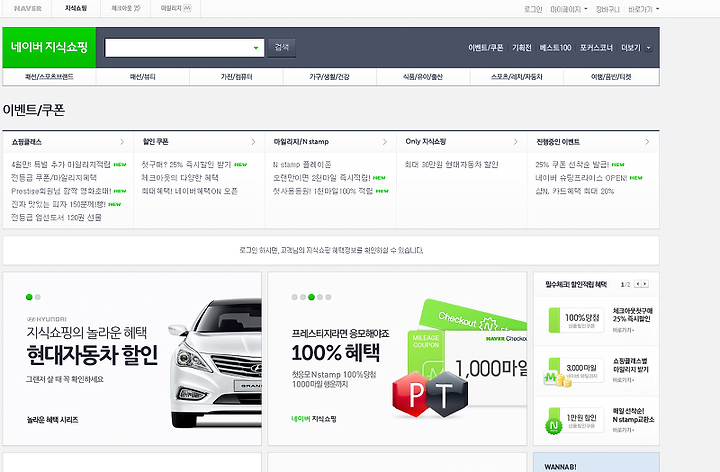Open the 피자 150분께 event link
Screen dimensions: 720x472
58,204
